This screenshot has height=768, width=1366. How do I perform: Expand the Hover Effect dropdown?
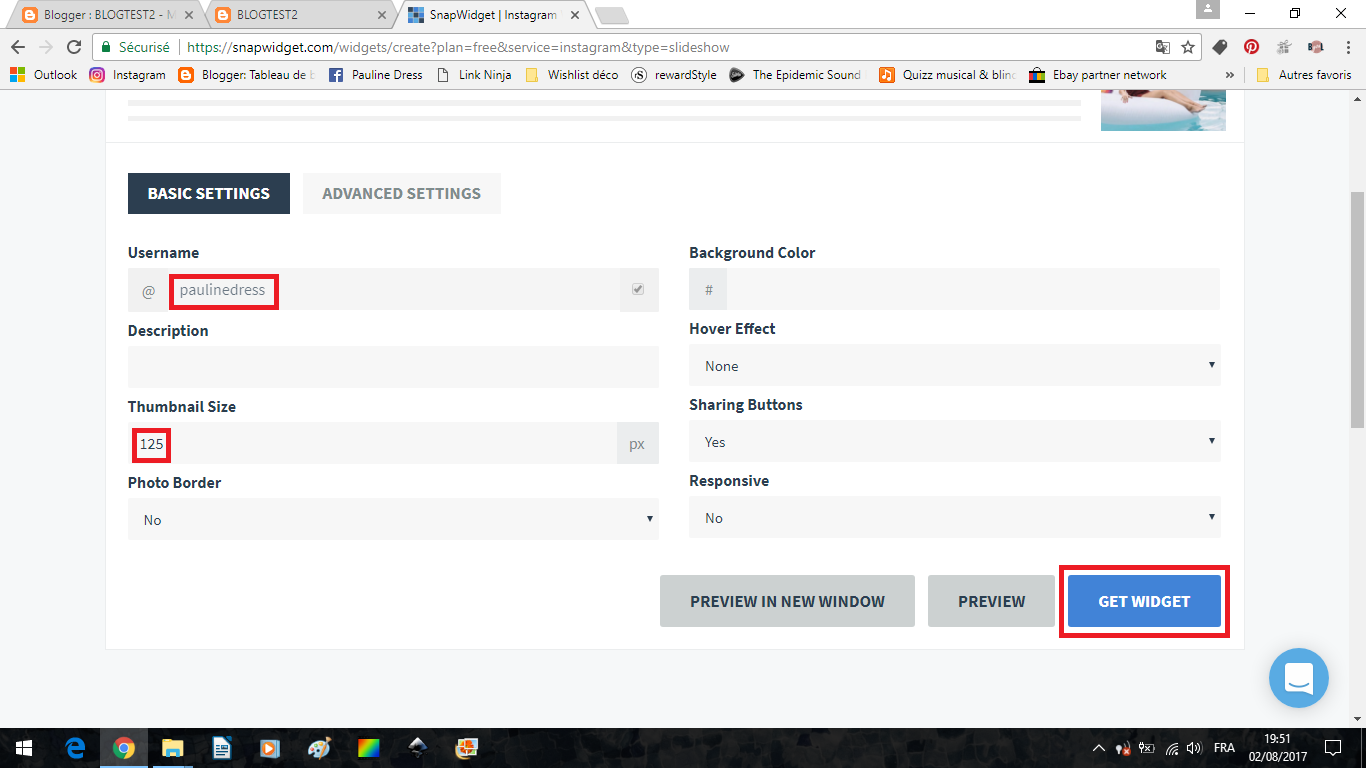(954, 366)
